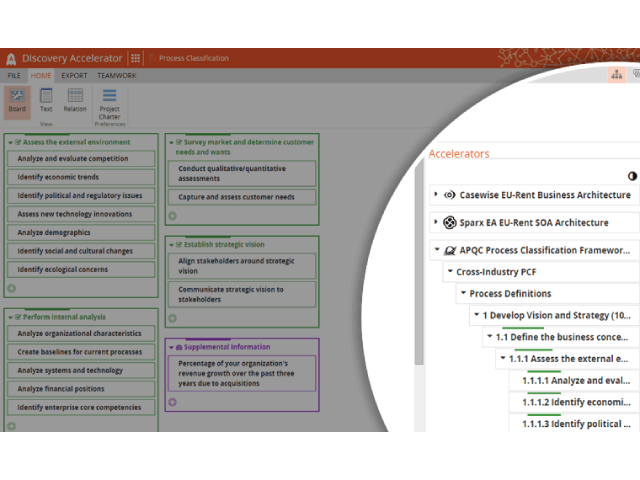Open Project Charter preferences
The image size is (640, 480).
click(109, 104)
